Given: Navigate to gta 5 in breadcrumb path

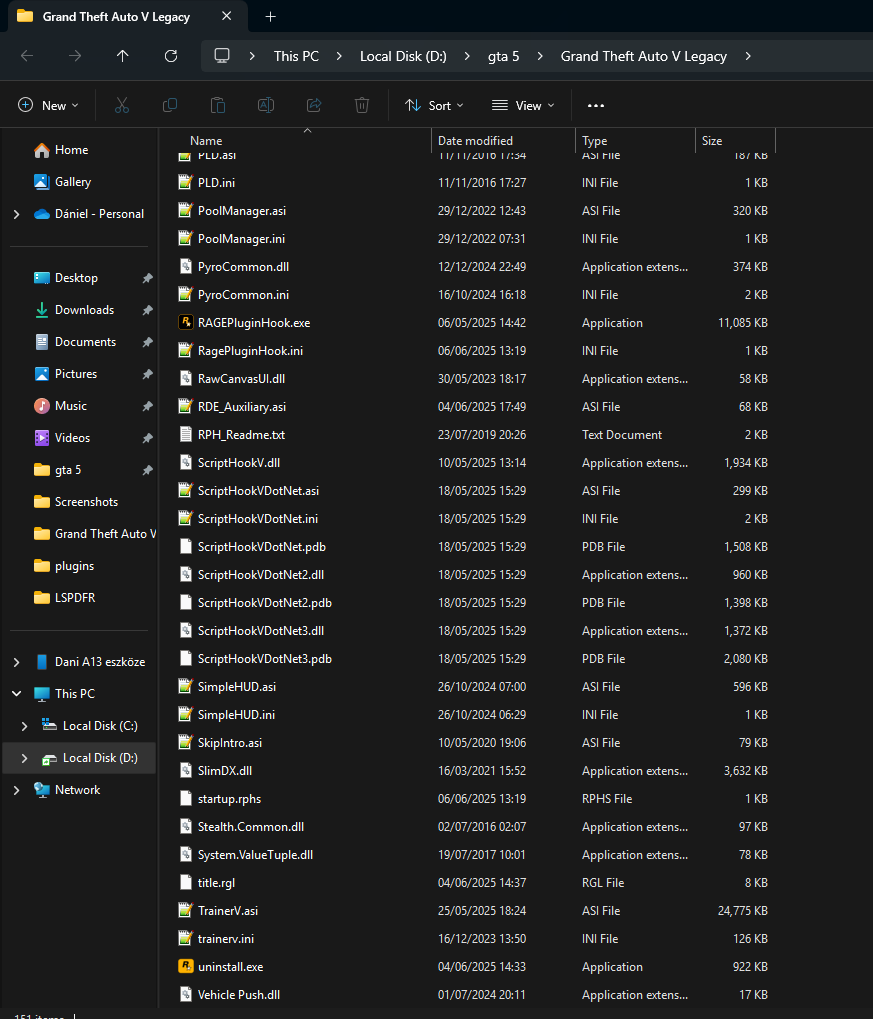Looking at the screenshot, I should 503,56.
